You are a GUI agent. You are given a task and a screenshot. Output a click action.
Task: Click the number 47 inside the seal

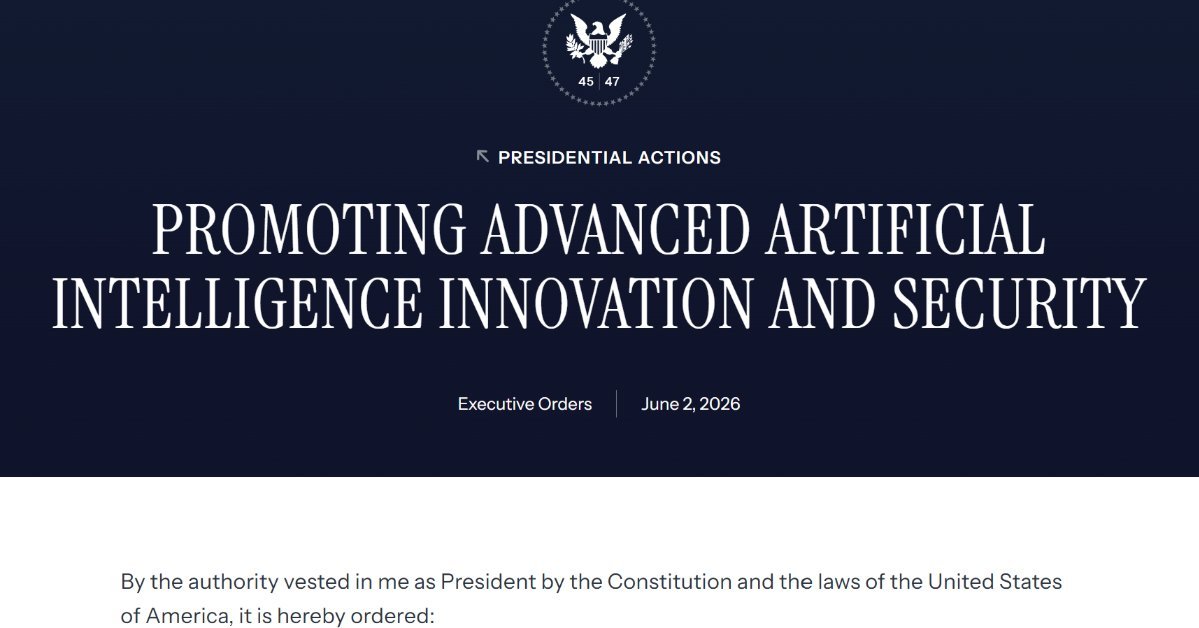[x=612, y=81]
